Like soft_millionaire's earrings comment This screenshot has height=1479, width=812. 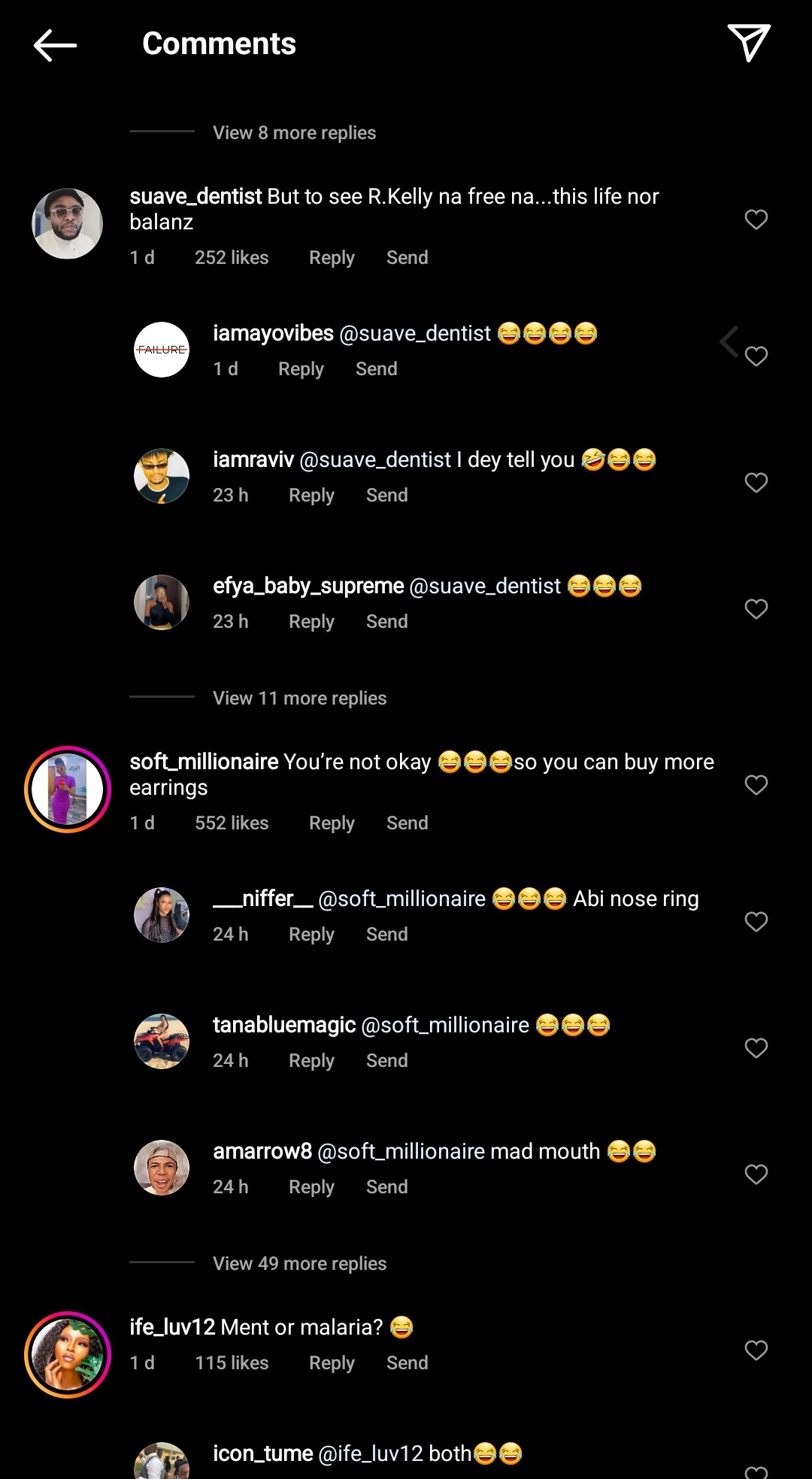756,785
